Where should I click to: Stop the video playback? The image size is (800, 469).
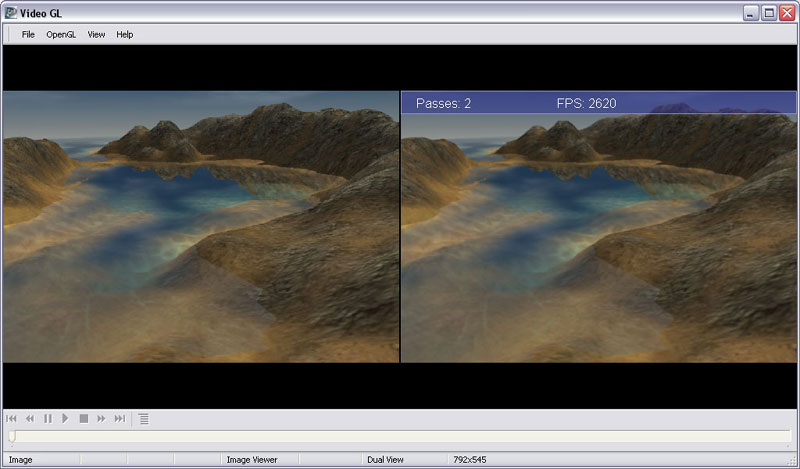[84, 418]
